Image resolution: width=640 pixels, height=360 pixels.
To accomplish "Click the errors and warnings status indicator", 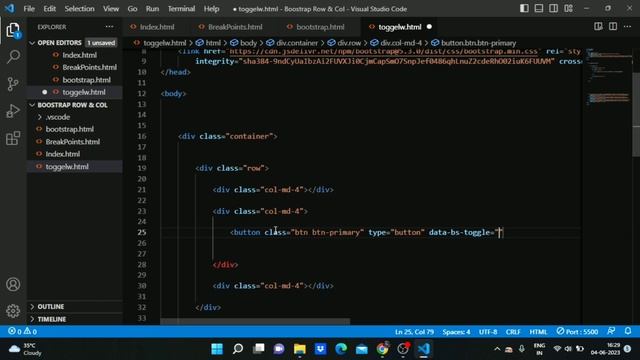I will coord(22,331).
